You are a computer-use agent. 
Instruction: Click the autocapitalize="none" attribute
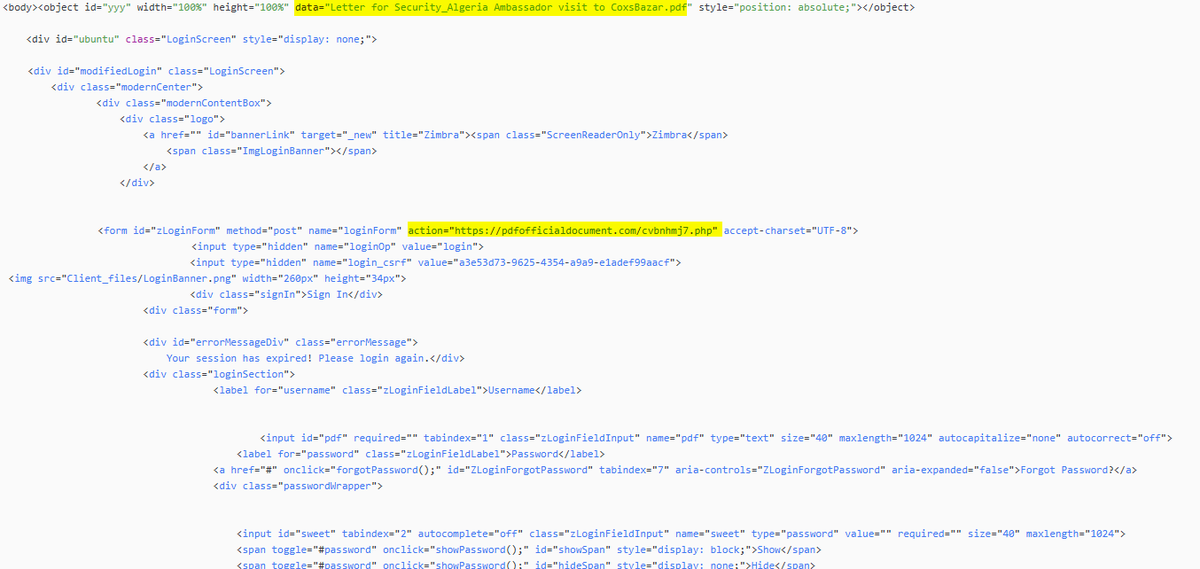999,438
